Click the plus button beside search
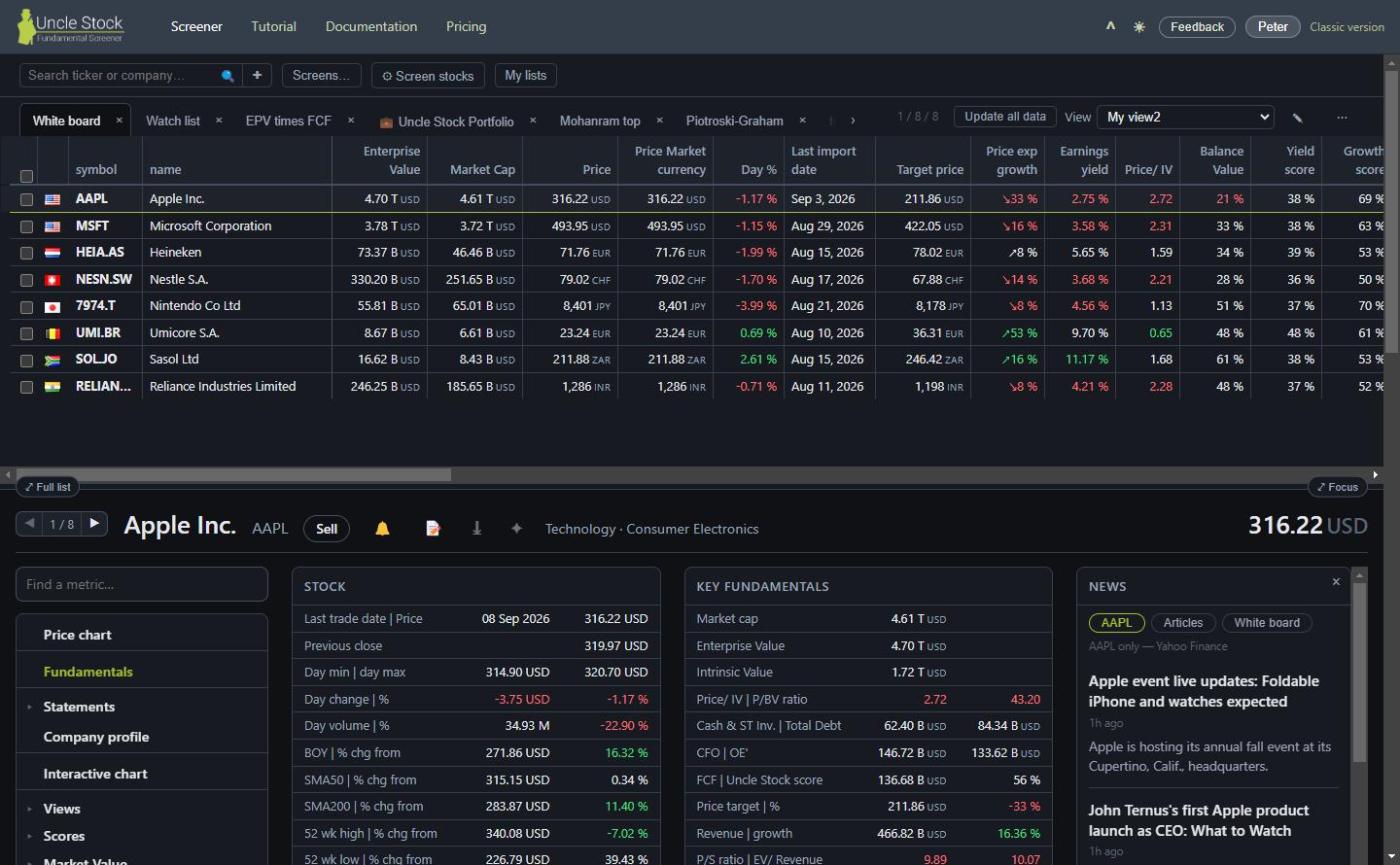Image resolution: width=1400 pixels, height=865 pixels. click(257, 75)
